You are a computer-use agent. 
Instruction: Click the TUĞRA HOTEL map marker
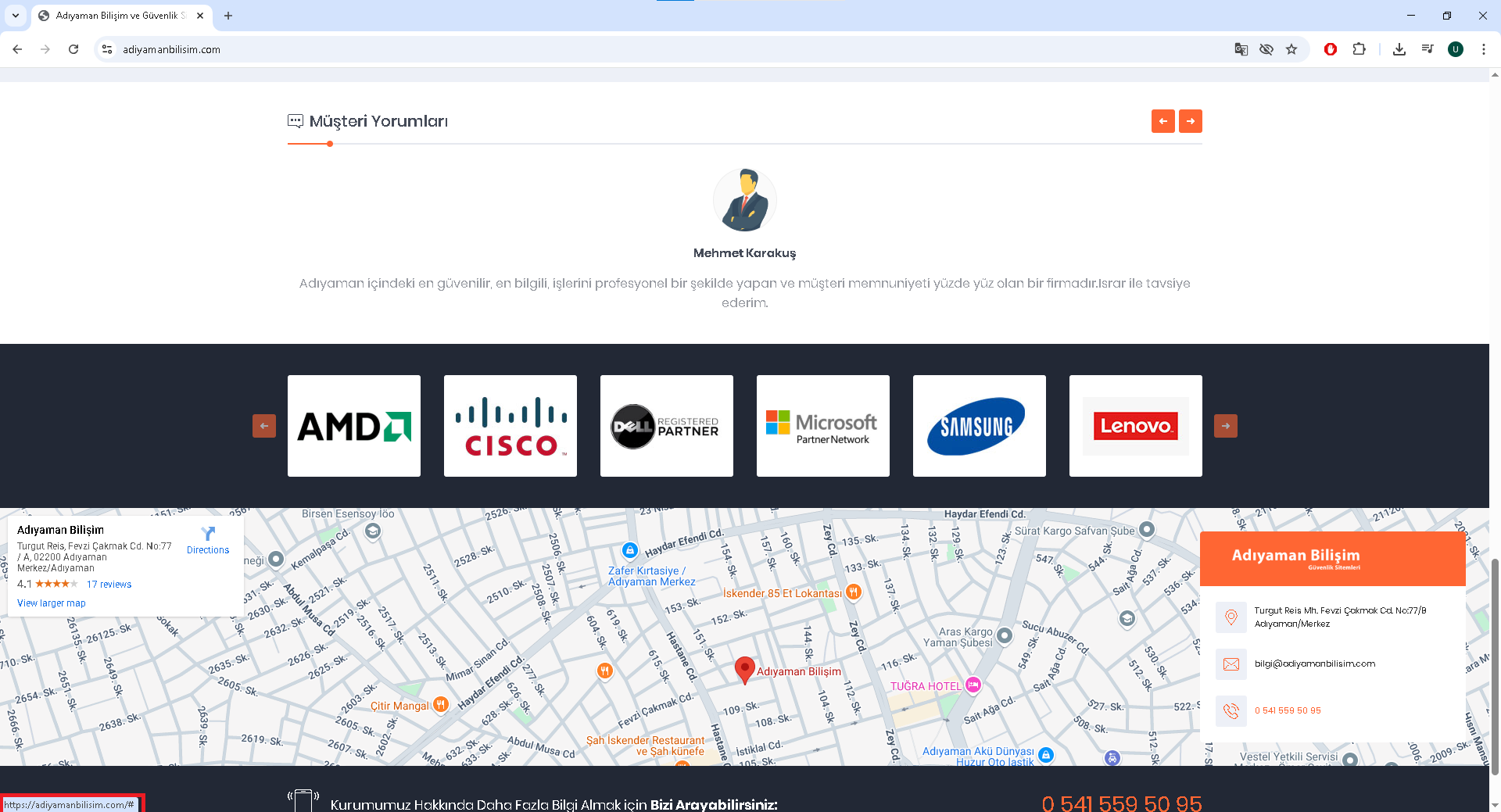click(x=973, y=685)
